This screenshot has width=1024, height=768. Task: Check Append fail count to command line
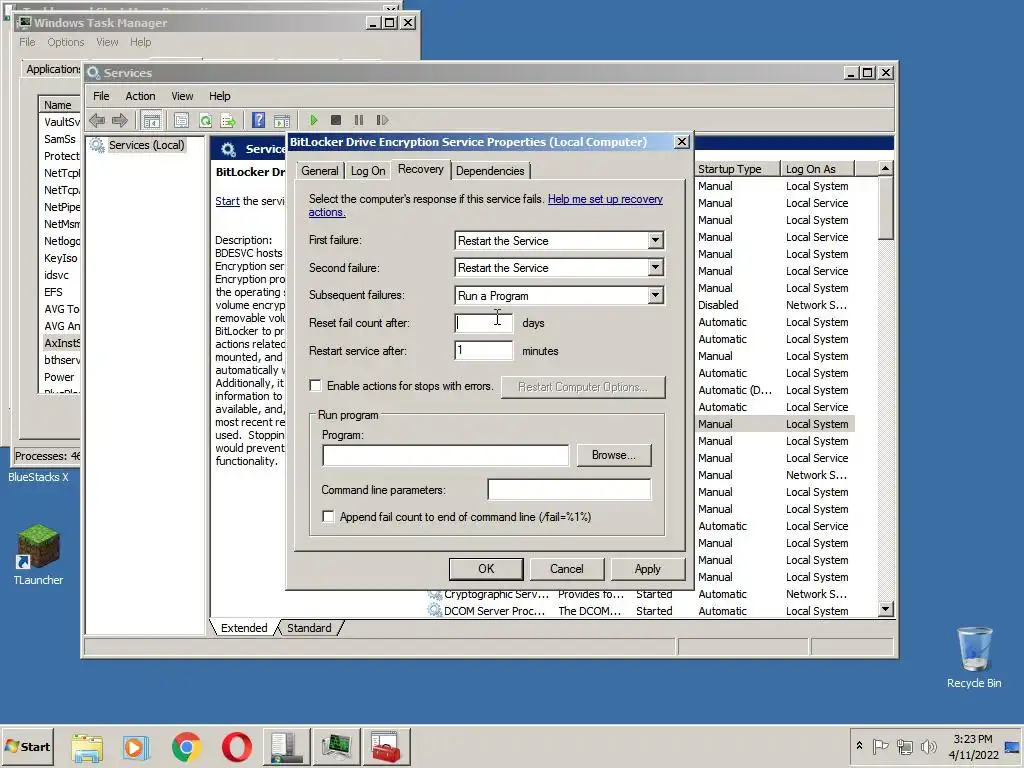coord(328,517)
